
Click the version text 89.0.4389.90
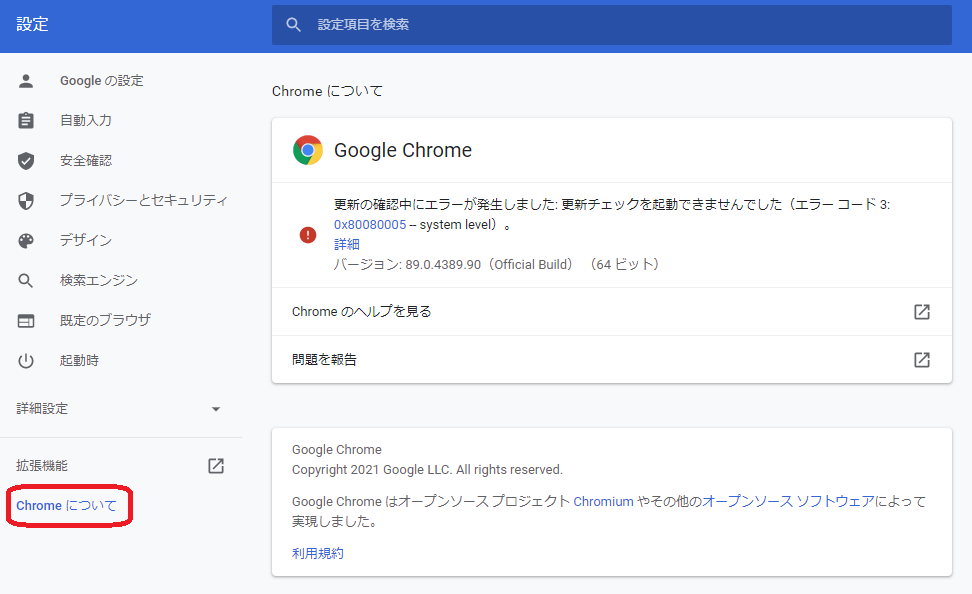click(x=443, y=265)
